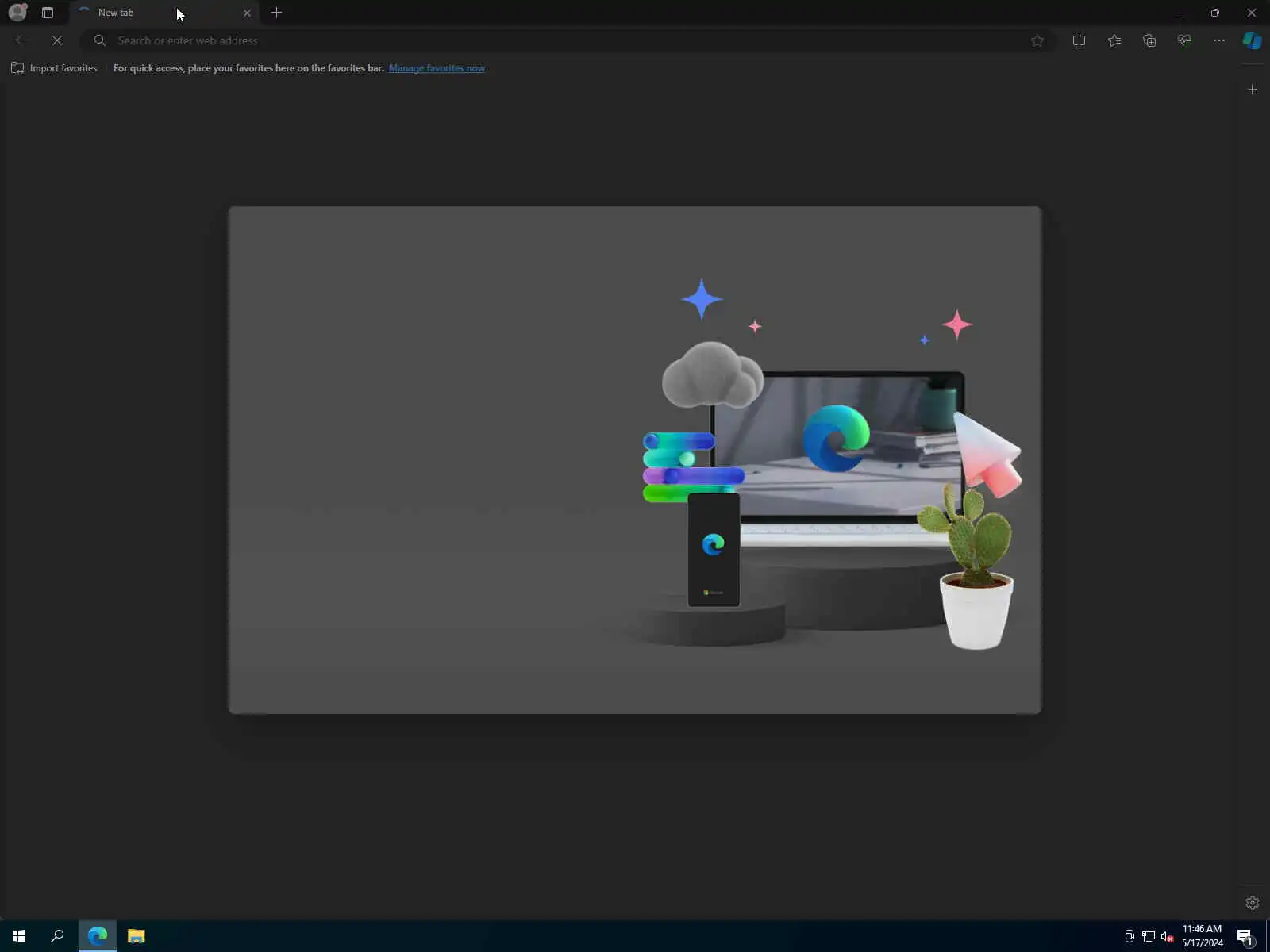This screenshot has width=1270, height=952.
Task: Open the Favorites hub
Action: pos(1114,40)
